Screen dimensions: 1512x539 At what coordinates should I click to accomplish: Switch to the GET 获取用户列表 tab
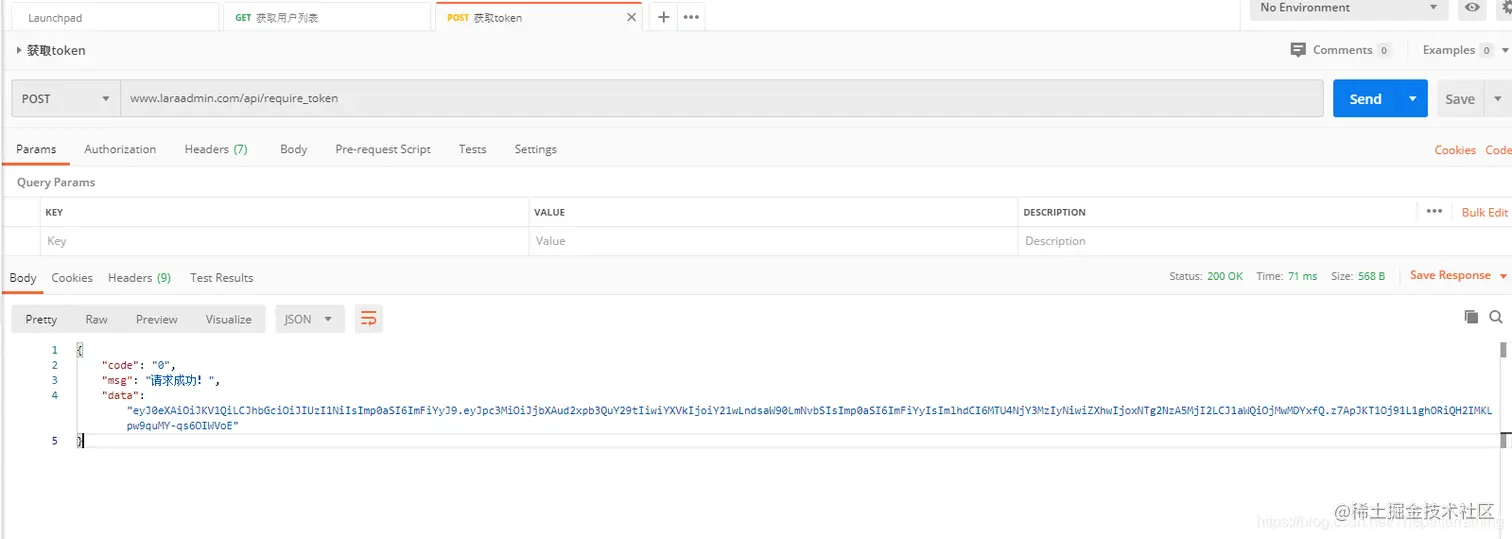point(326,17)
